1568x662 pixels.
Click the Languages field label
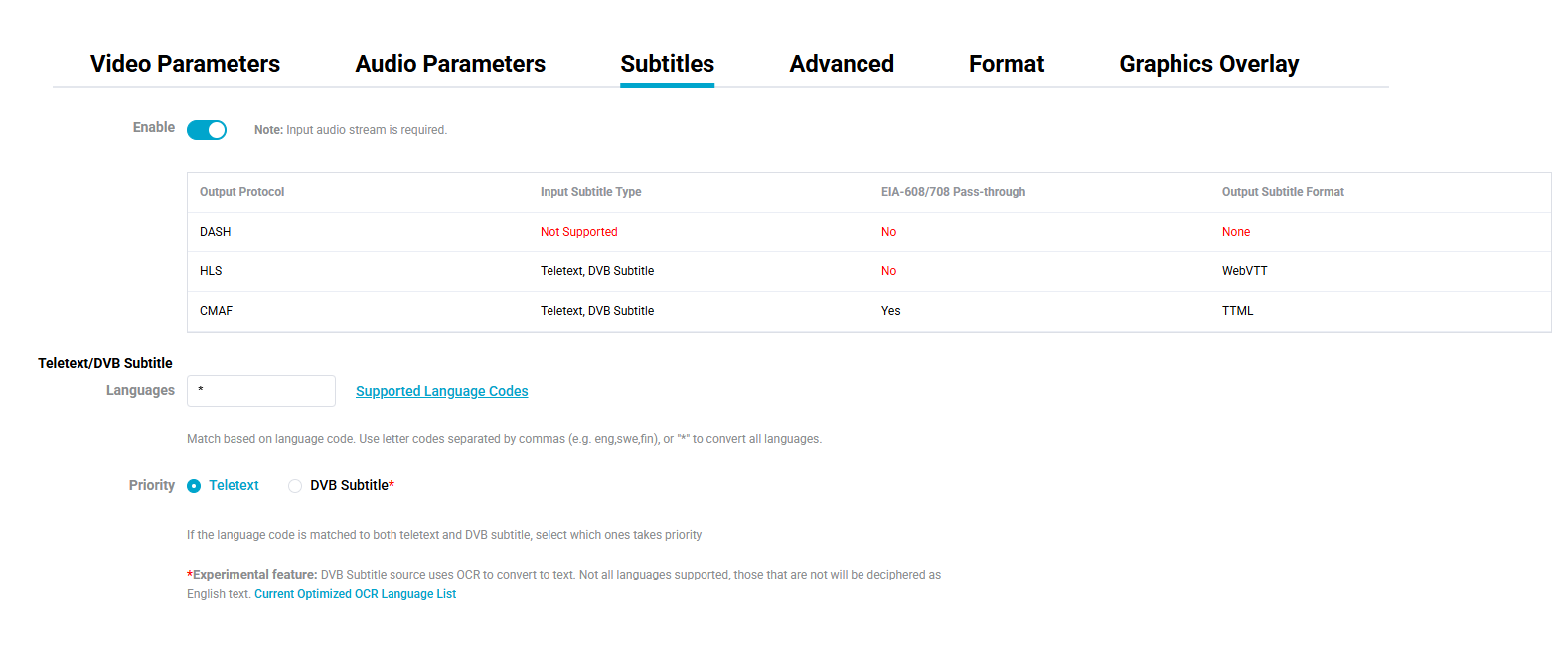point(140,390)
